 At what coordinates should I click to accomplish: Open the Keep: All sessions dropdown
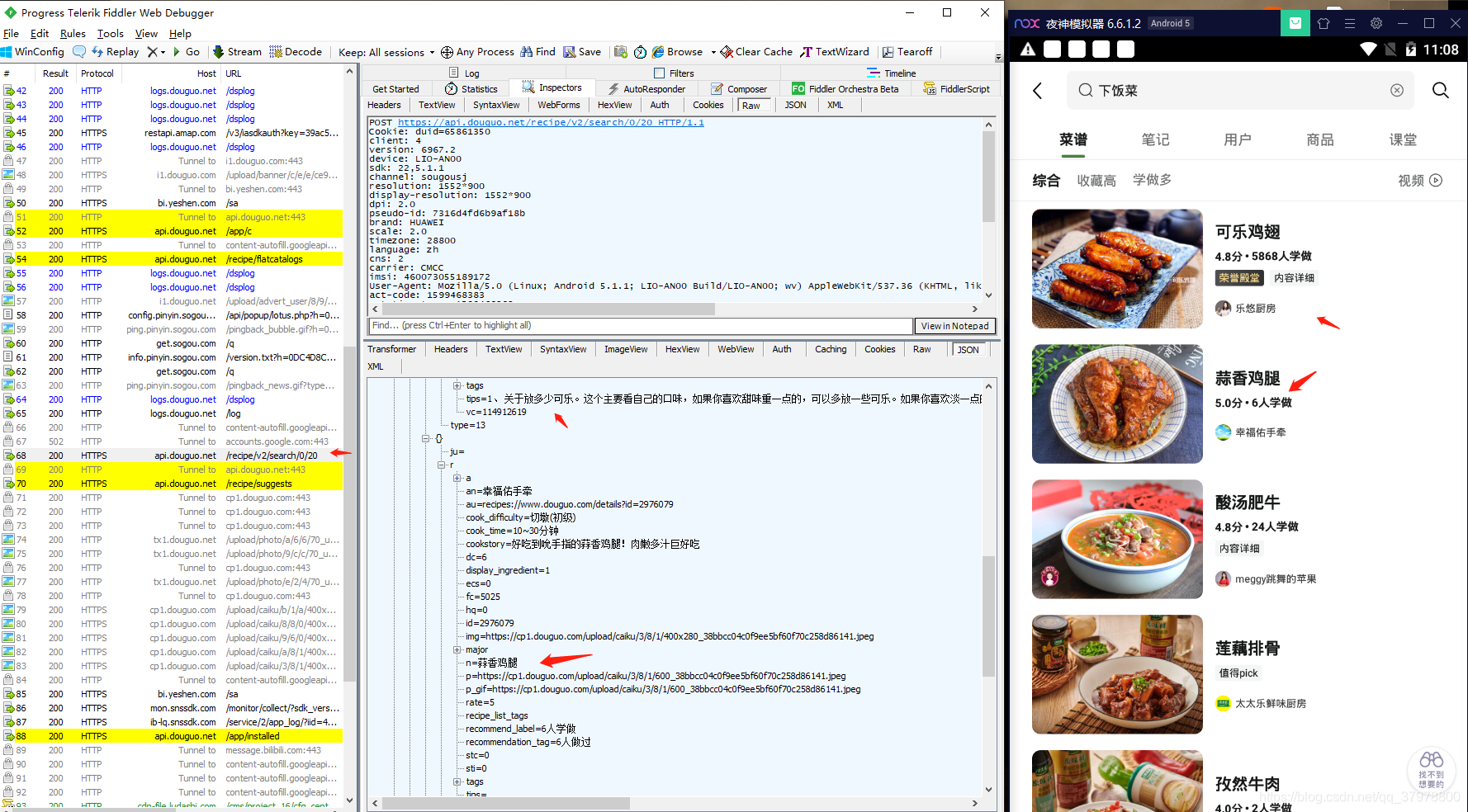click(x=386, y=52)
